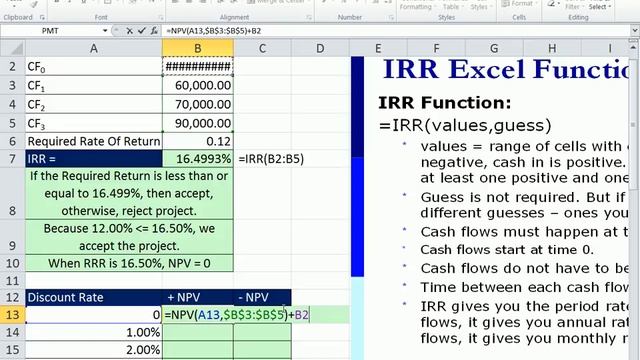Viewport: 640px width, 360px height.
Task: Click the 1.00% discount rate cell
Action: (94, 332)
